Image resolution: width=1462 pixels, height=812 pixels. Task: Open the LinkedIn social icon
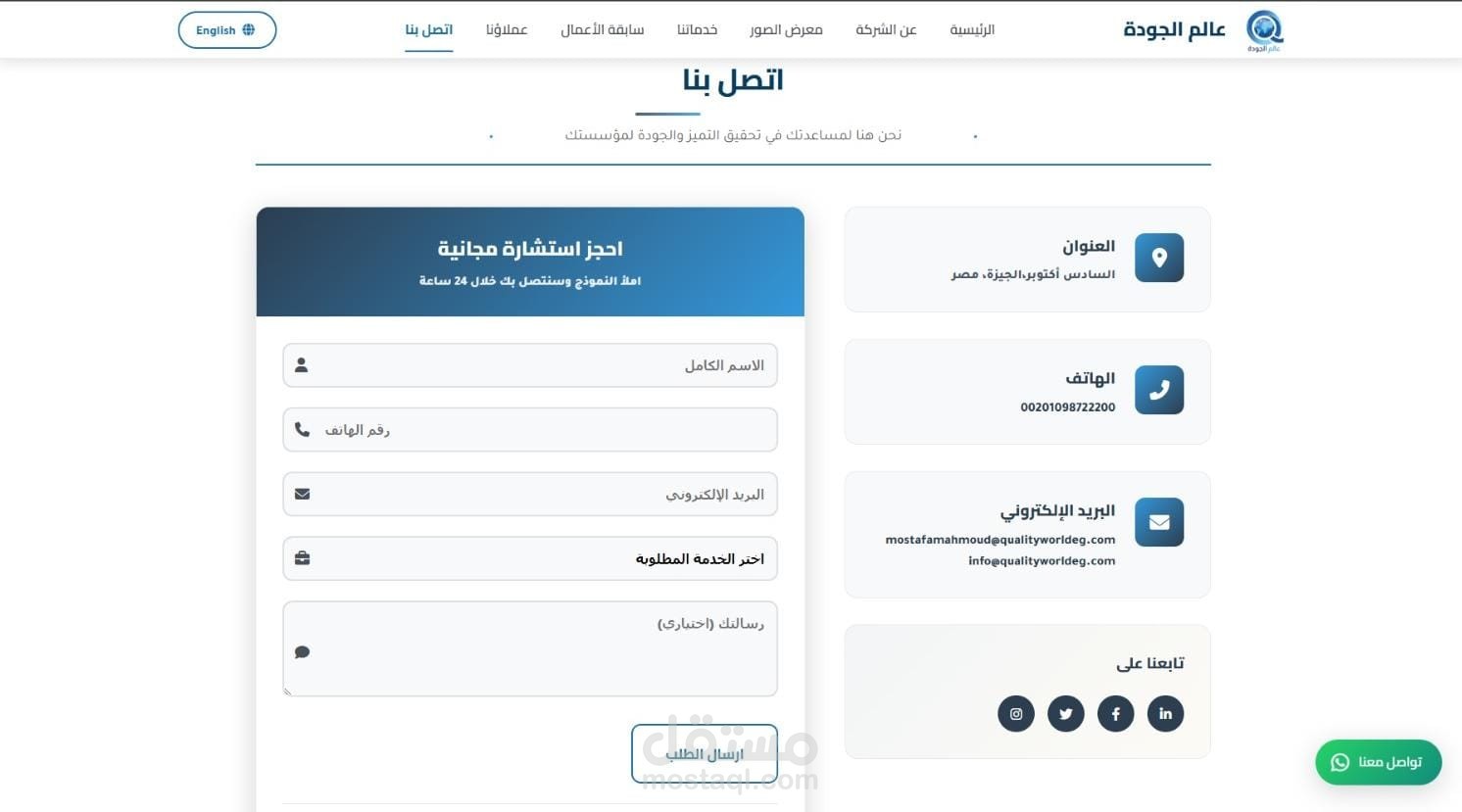click(1165, 714)
